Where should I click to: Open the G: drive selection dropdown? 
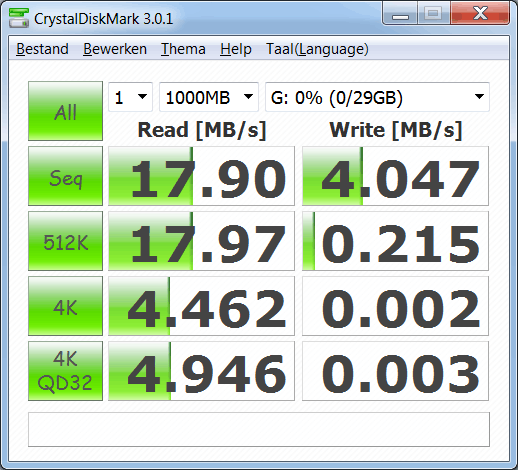[x=377, y=97]
